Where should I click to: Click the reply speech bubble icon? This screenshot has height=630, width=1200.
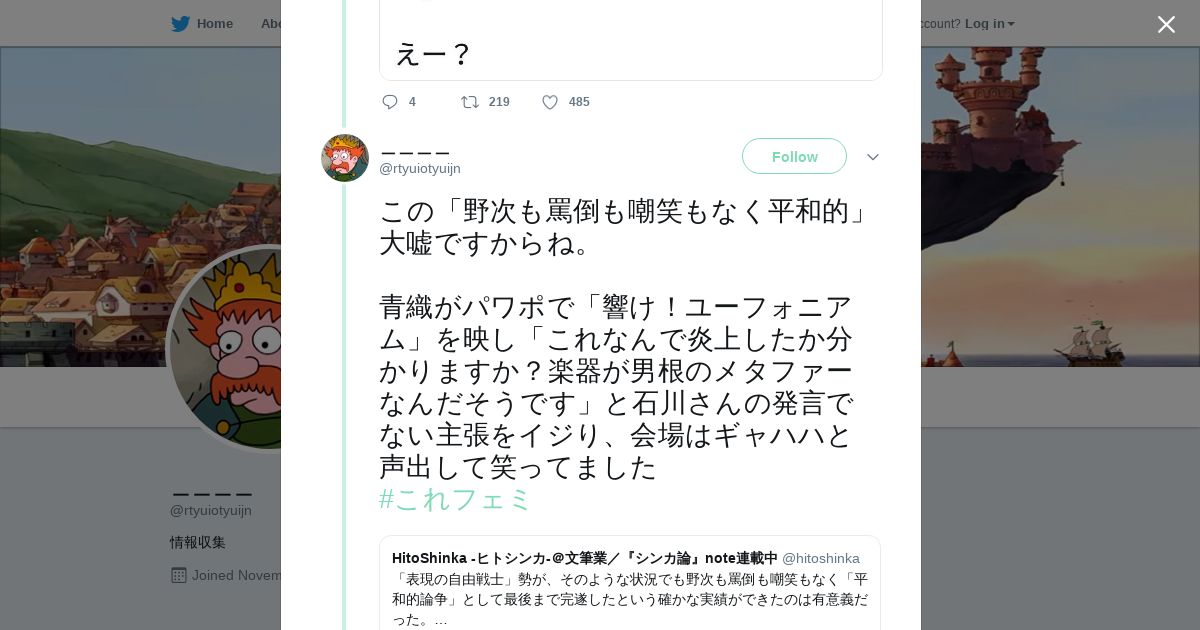tap(390, 102)
